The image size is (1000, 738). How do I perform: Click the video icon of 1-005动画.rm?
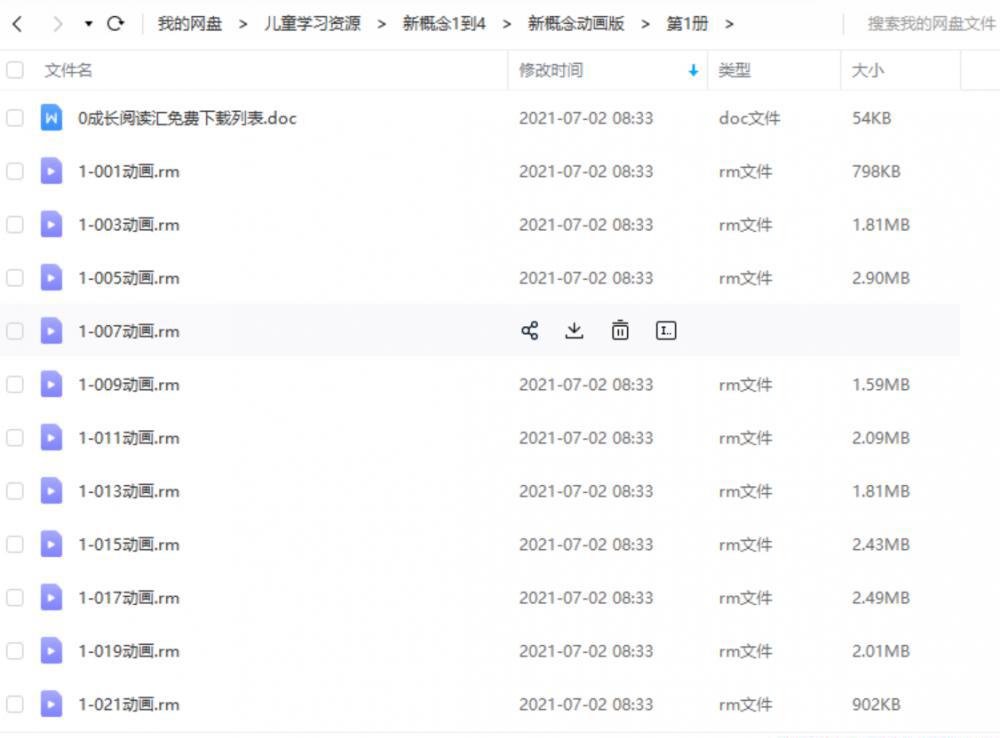(51, 277)
